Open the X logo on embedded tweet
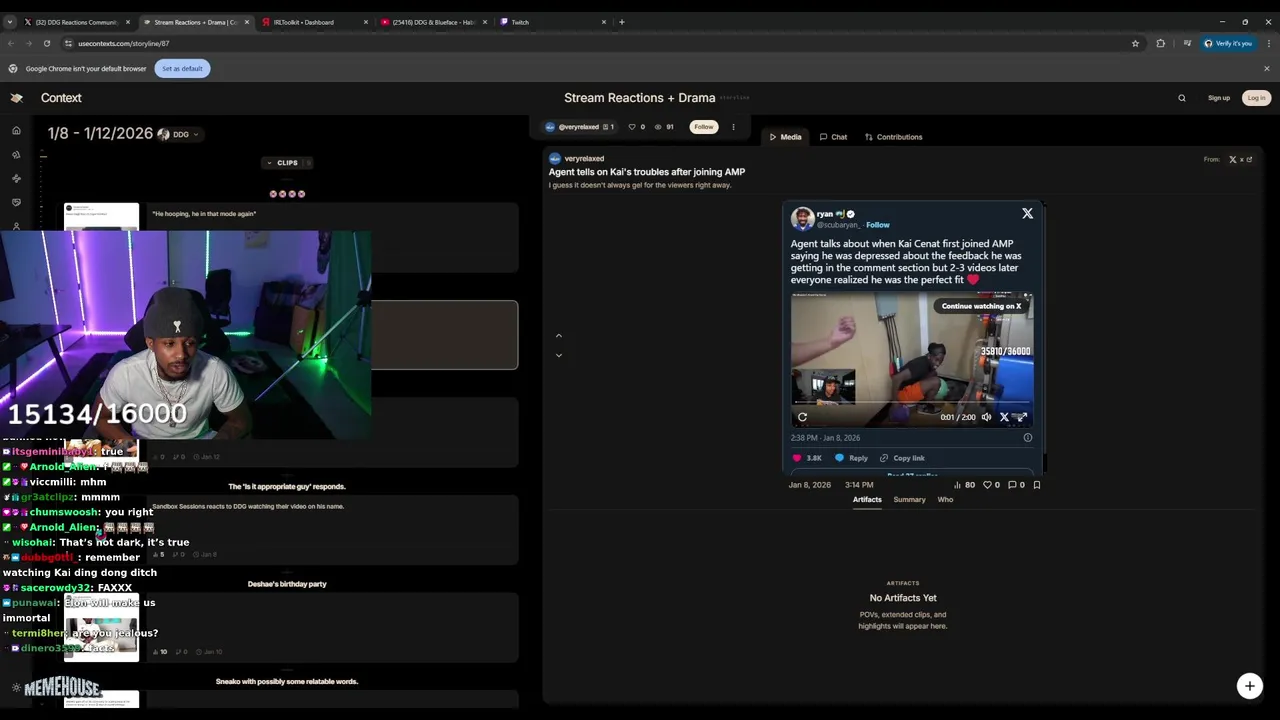 point(1027,213)
